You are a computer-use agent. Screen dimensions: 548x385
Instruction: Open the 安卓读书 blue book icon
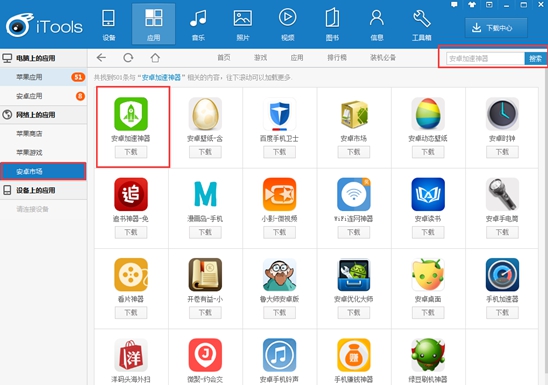[428, 194]
